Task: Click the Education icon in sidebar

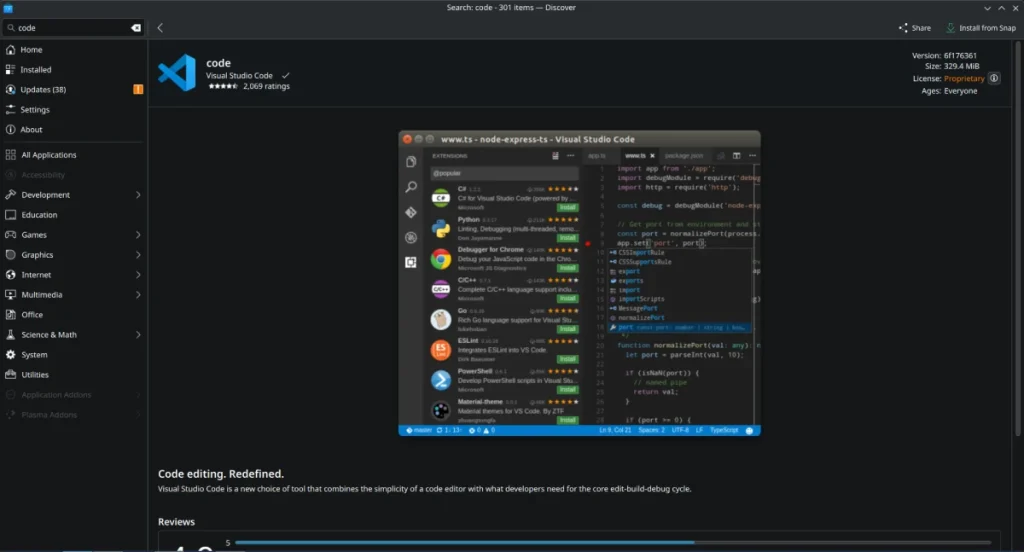Action: pos(10,215)
